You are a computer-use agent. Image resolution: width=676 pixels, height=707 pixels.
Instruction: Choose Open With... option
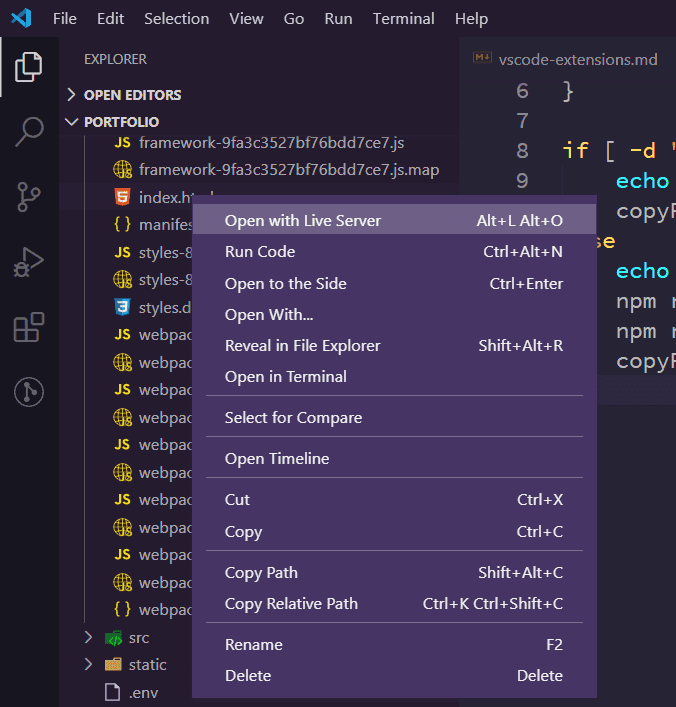[394, 314]
